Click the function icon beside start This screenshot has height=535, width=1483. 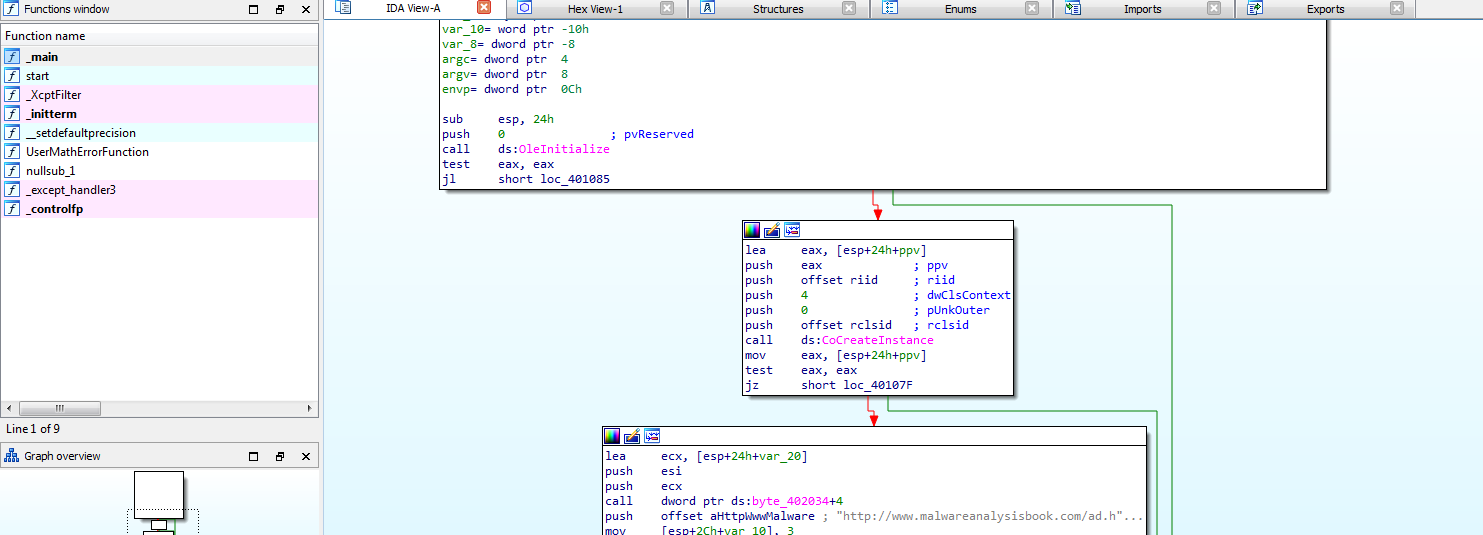[x=12, y=76]
